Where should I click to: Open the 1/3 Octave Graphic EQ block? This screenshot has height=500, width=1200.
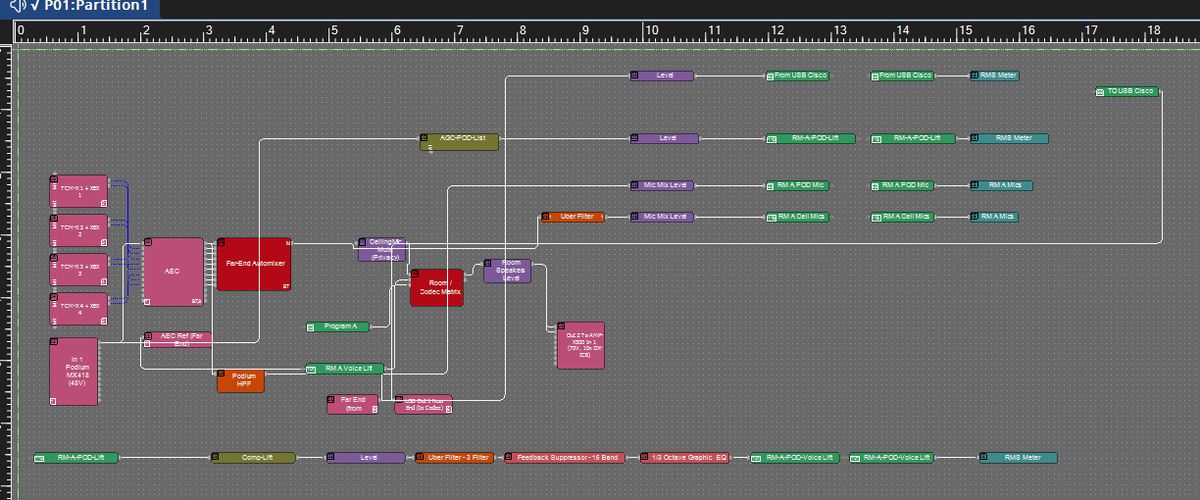pos(688,458)
